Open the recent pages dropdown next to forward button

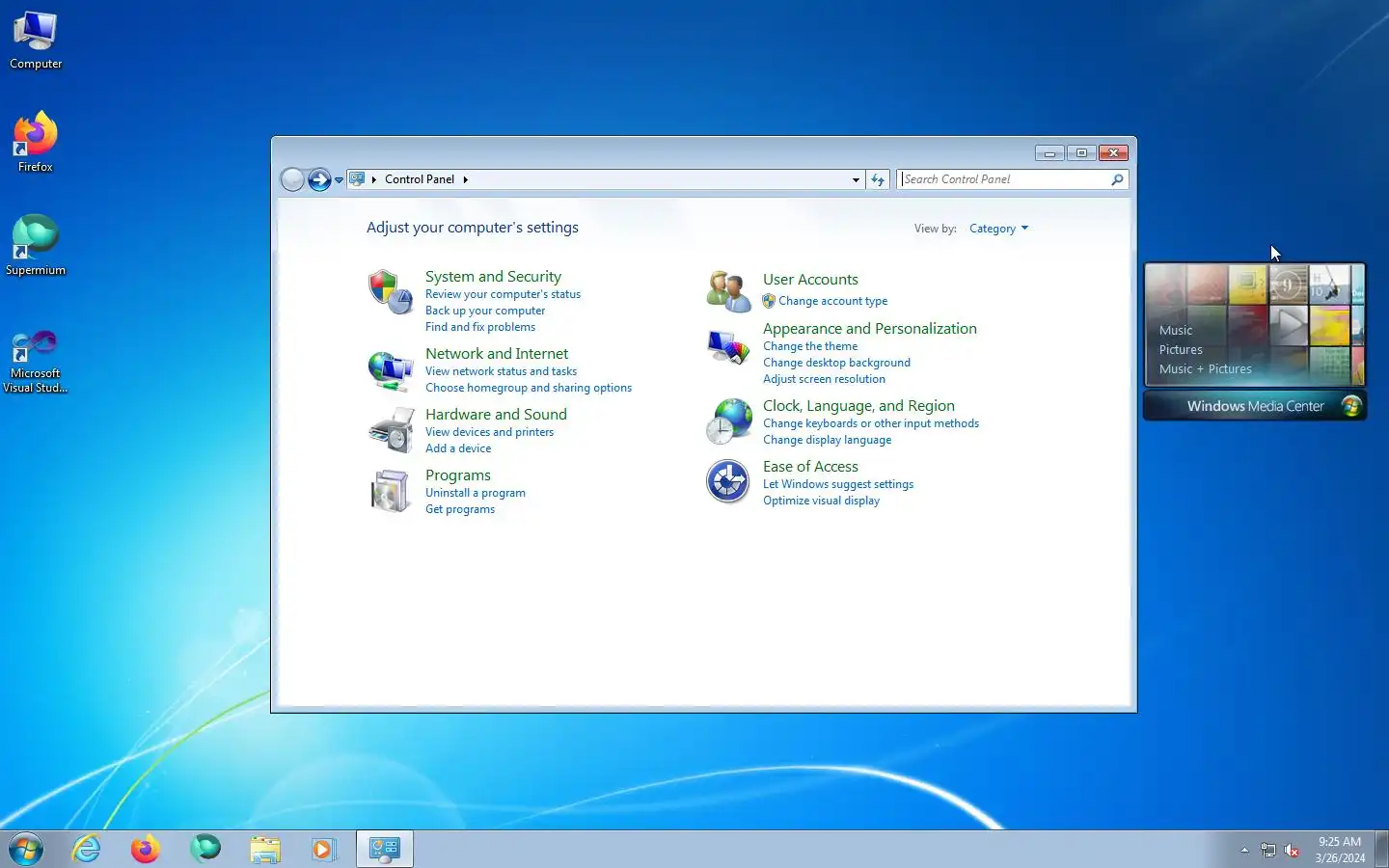click(x=339, y=179)
